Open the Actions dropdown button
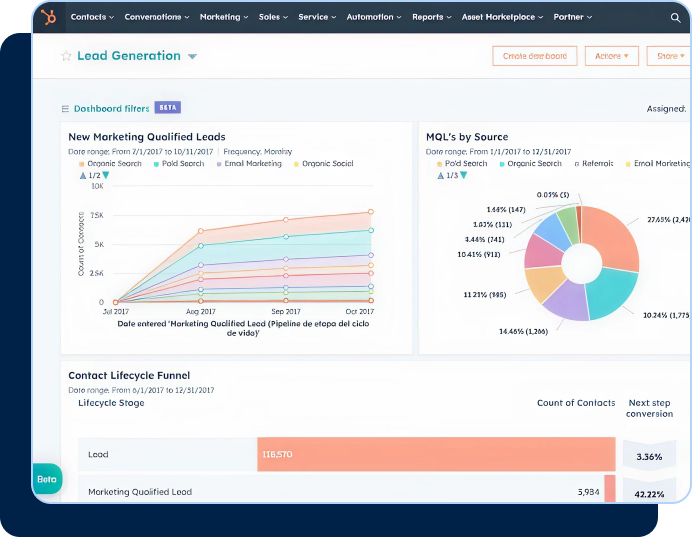Screen dimensions: 692x537 click(x=612, y=56)
